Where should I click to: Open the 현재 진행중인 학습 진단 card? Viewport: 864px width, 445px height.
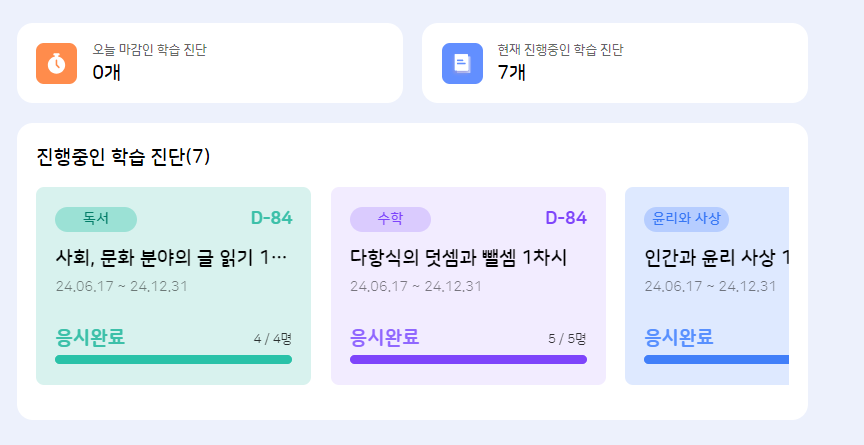pyautogui.click(x=614, y=63)
